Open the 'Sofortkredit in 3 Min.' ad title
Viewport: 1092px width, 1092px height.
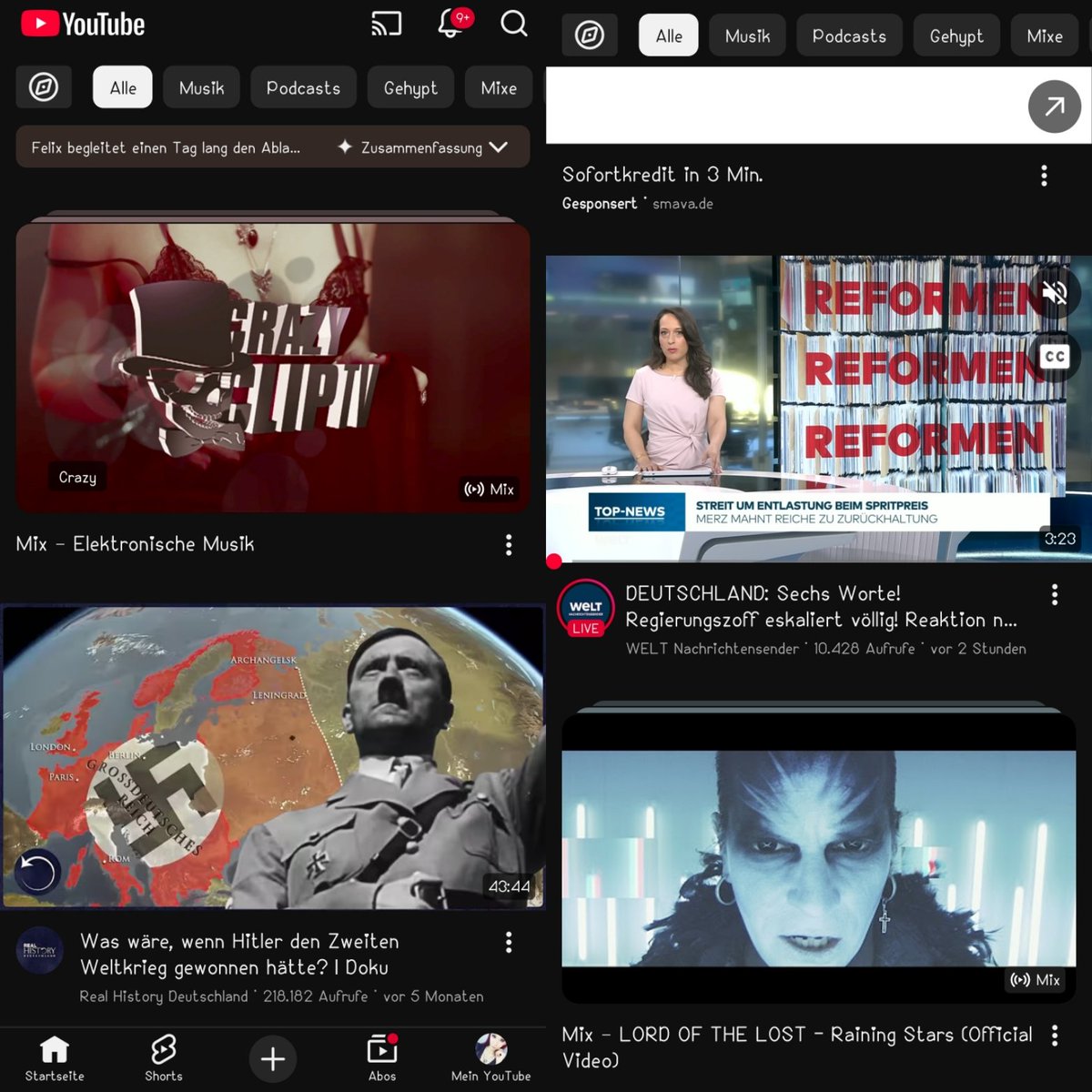[x=662, y=174]
